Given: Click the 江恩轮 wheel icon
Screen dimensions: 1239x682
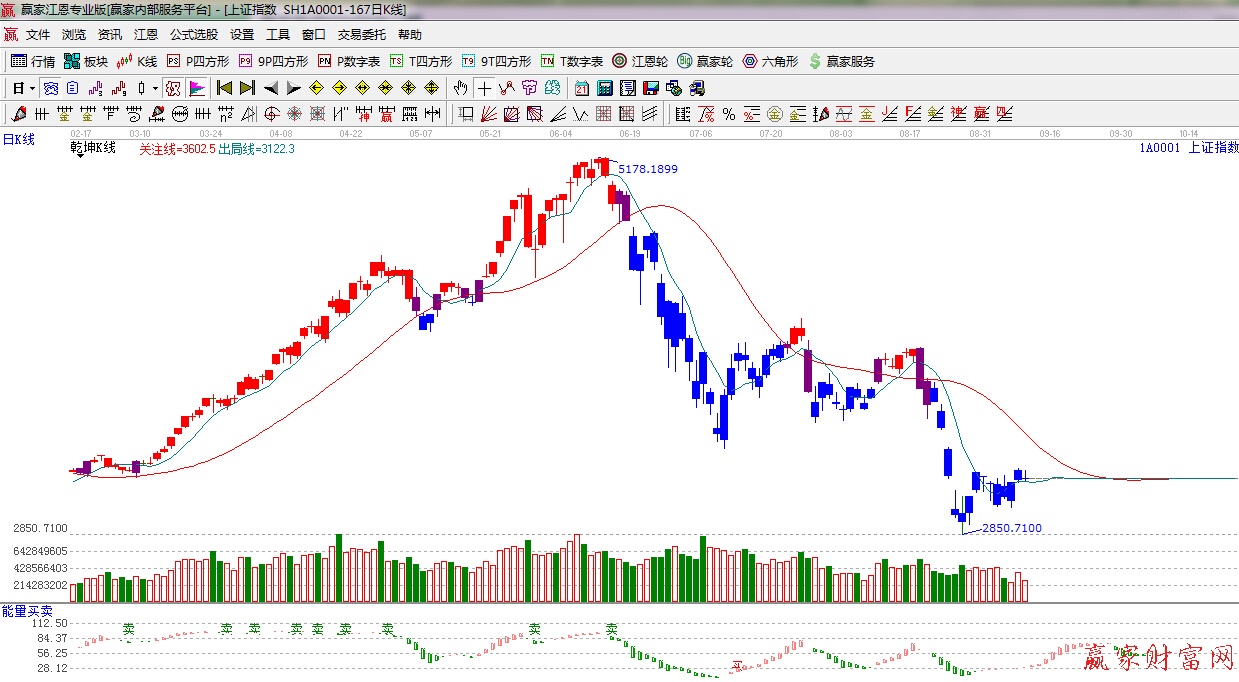Looking at the screenshot, I should 640,61.
